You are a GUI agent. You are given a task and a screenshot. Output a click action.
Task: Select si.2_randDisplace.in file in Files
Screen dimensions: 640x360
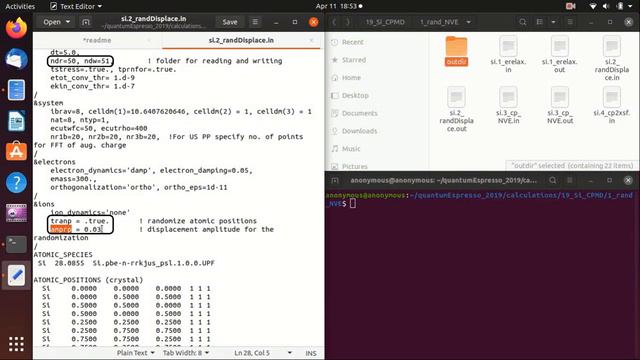[611, 58]
